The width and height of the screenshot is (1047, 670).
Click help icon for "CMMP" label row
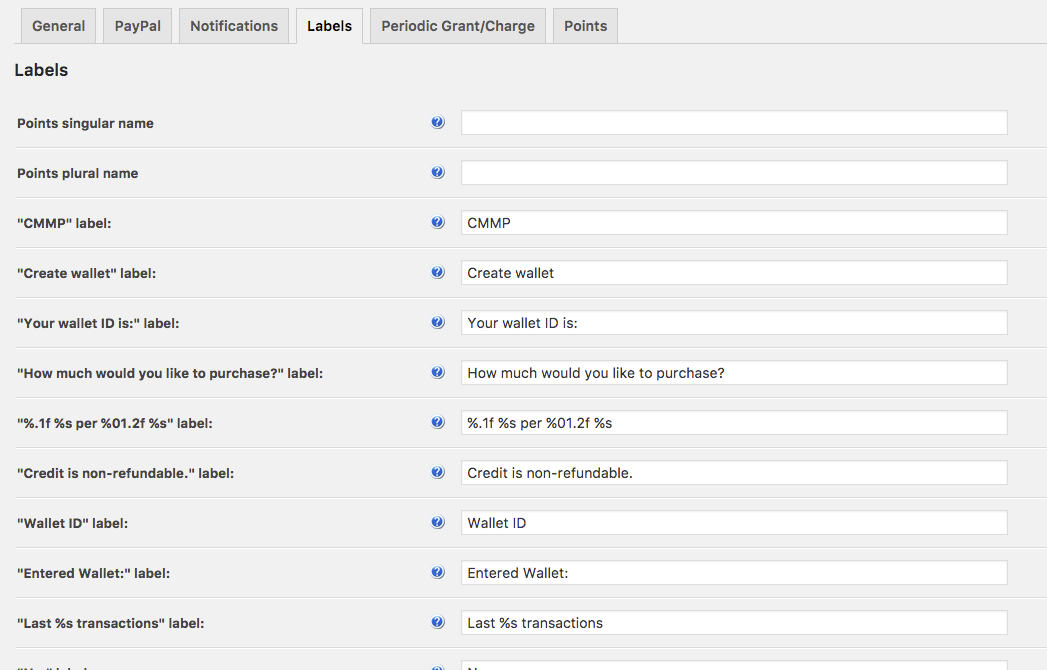click(x=437, y=223)
